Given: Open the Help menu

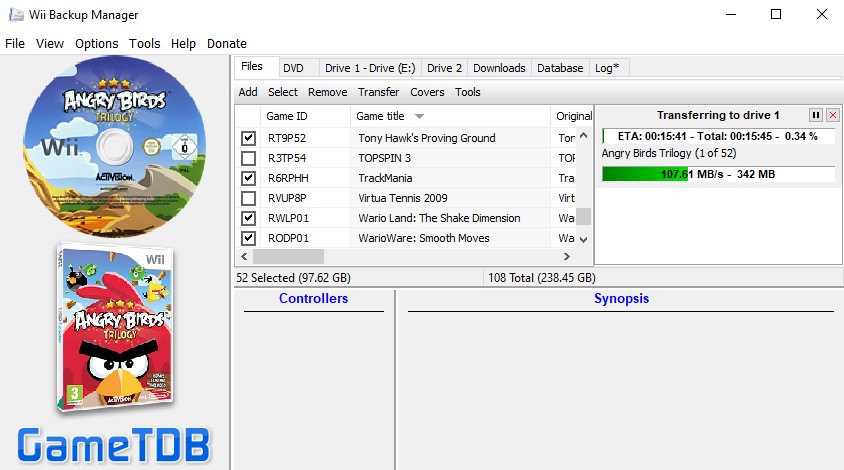Looking at the screenshot, I should (x=184, y=44).
